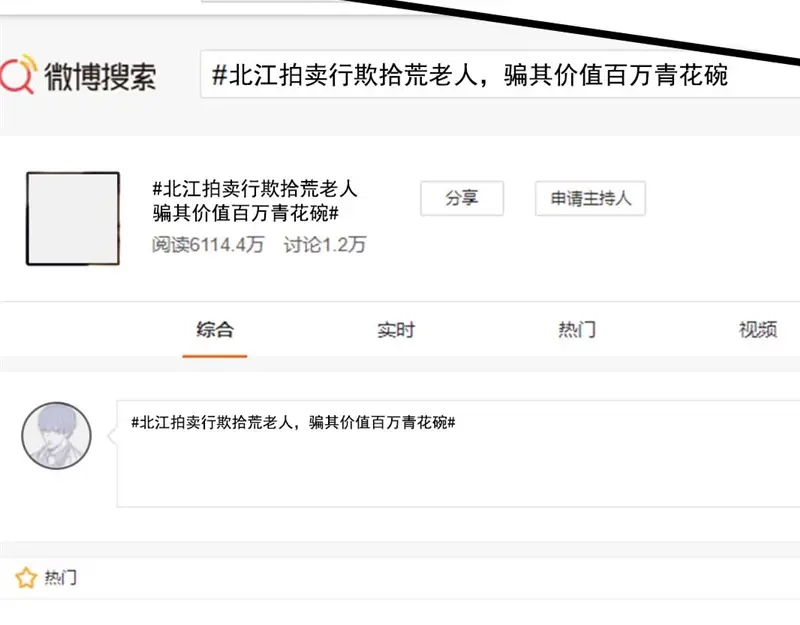Click the second title line 骗其价值百万青花碗#
Viewport: 800px width, 625px height.
pyautogui.click(x=245, y=213)
